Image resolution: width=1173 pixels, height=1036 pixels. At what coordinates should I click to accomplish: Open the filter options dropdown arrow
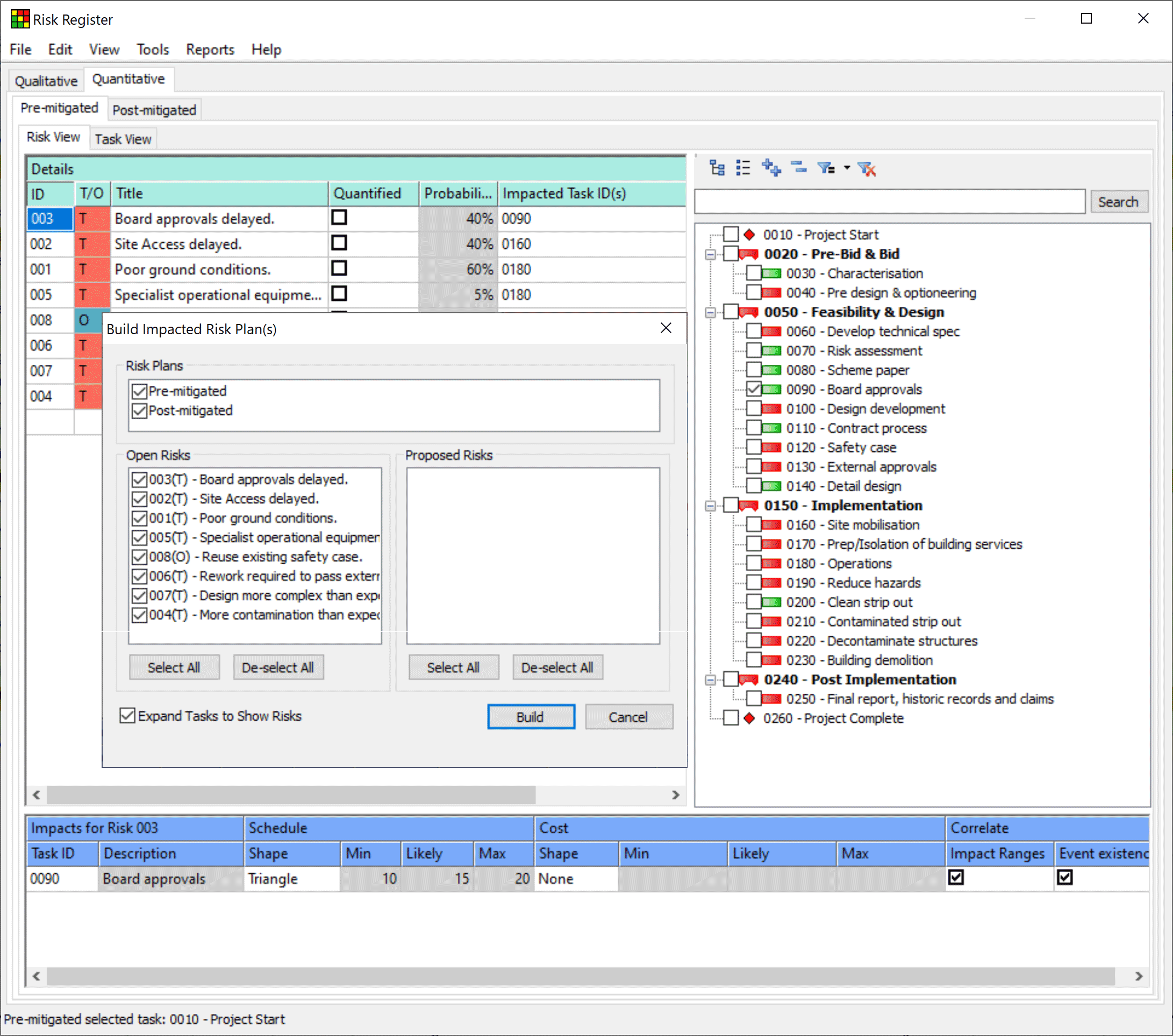pyautogui.click(x=847, y=168)
